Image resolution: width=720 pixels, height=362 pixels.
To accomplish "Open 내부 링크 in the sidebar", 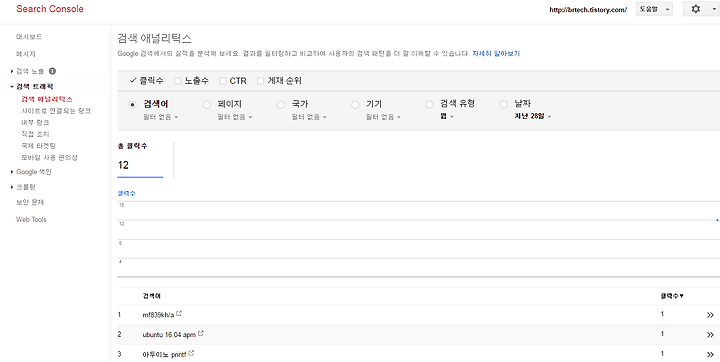I will point(35,123).
